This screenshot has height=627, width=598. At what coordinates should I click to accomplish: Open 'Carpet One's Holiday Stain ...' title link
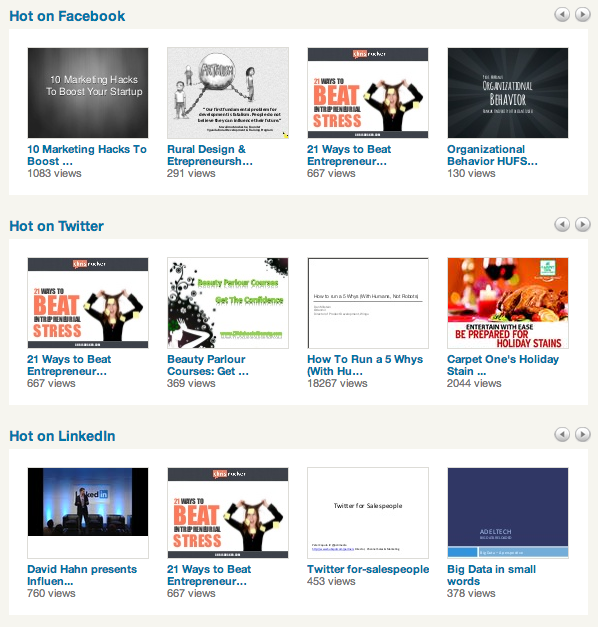click(503, 365)
